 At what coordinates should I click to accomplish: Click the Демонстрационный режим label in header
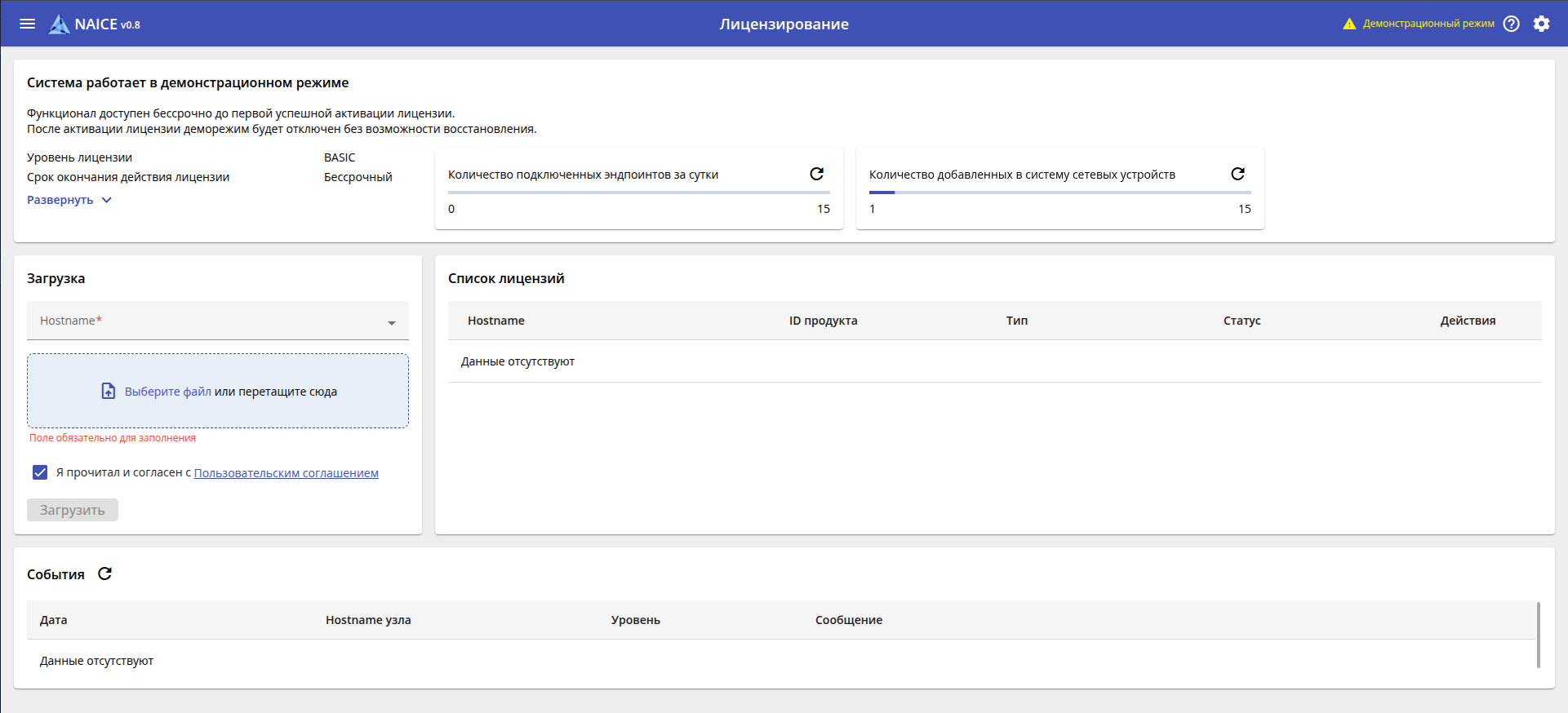click(x=1428, y=24)
